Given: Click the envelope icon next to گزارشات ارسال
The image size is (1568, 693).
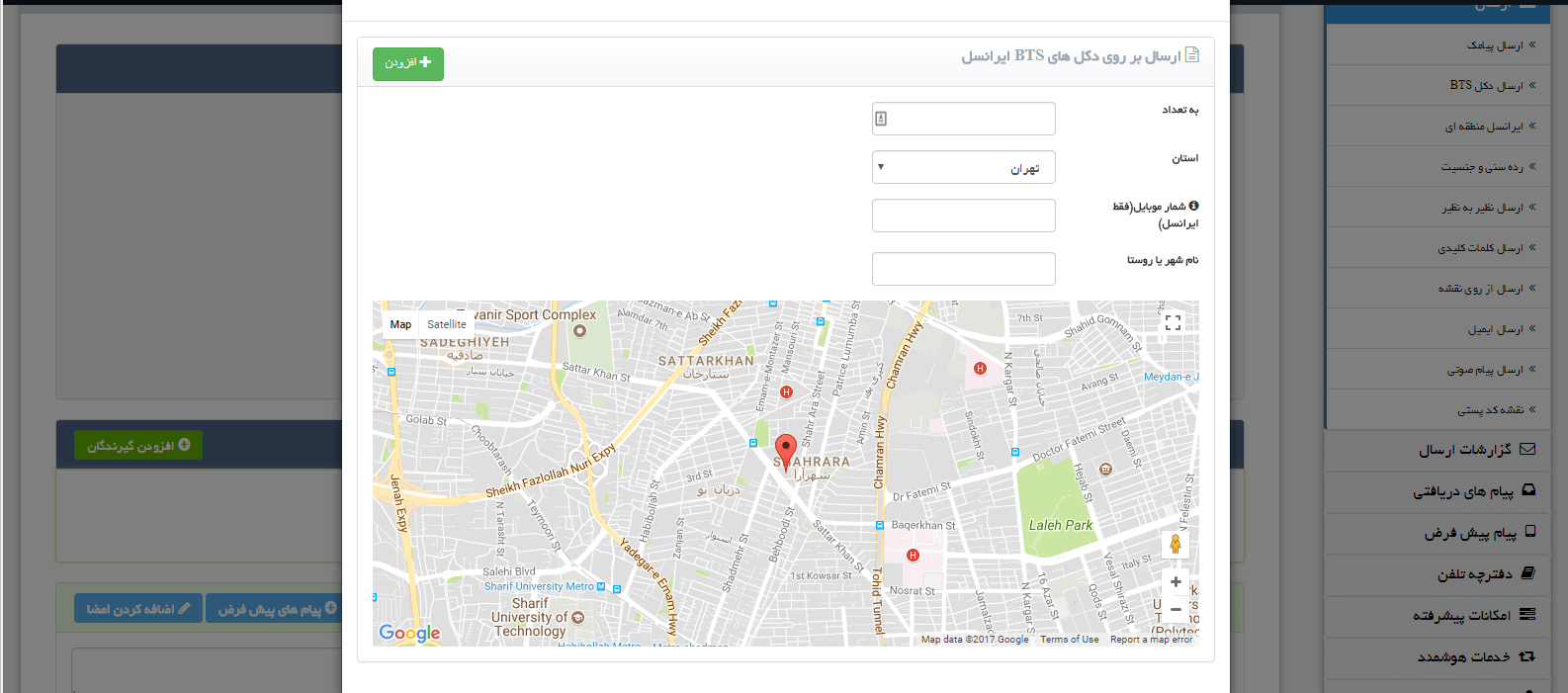Looking at the screenshot, I should (x=1527, y=449).
